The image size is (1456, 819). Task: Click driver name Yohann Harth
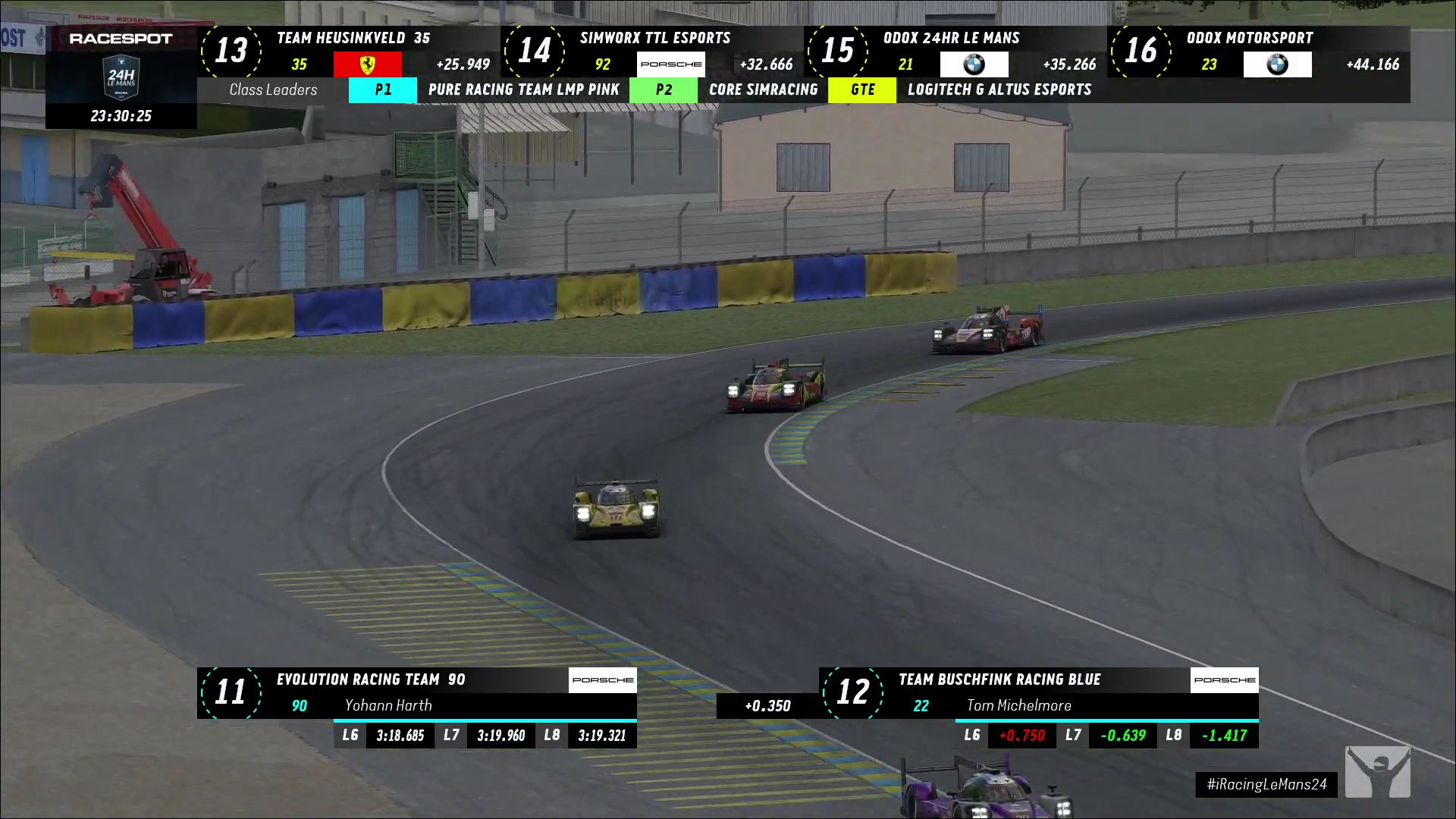[388, 705]
